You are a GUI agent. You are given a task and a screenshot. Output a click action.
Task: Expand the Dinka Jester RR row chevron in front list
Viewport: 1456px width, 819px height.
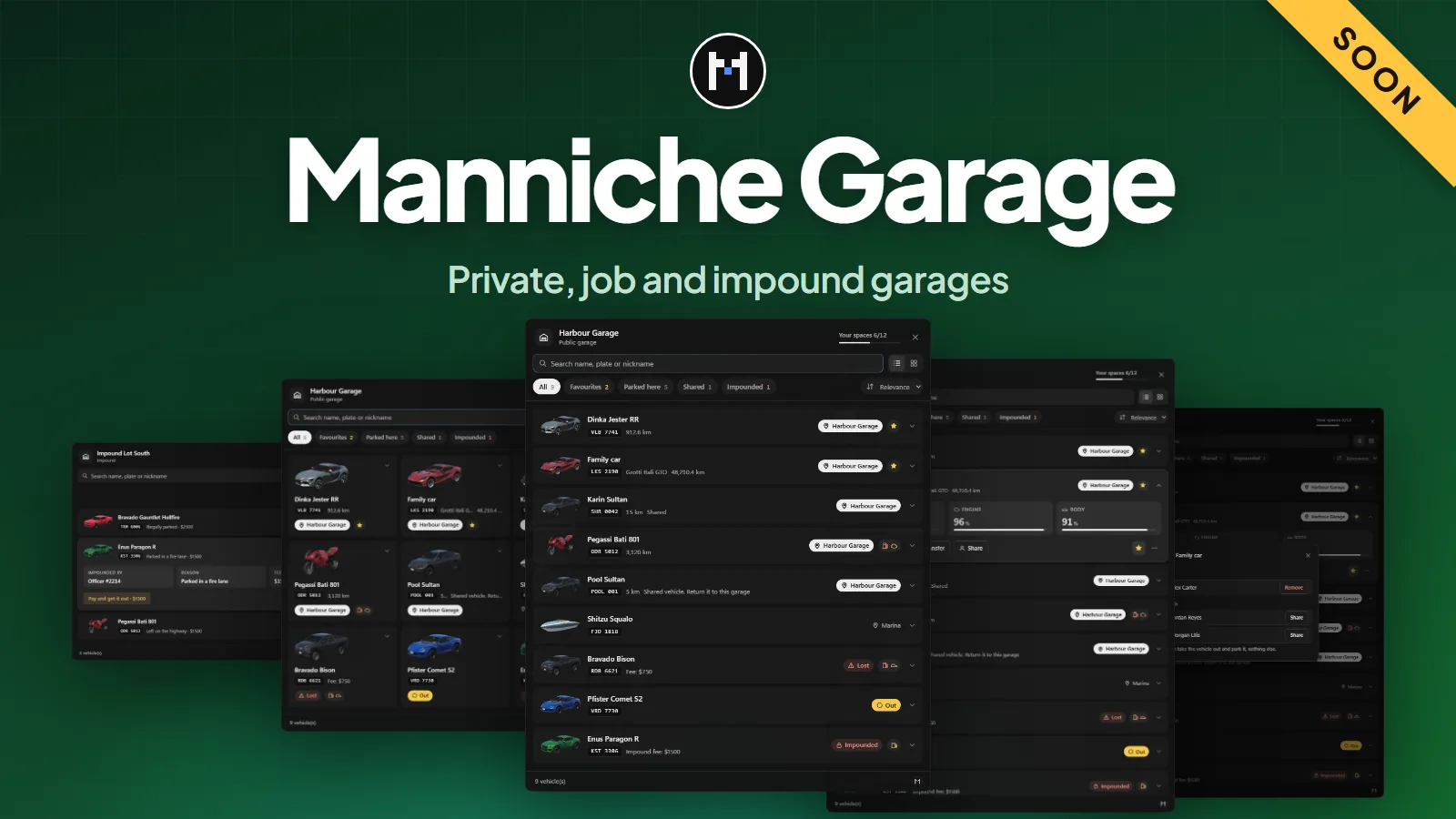(x=912, y=426)
